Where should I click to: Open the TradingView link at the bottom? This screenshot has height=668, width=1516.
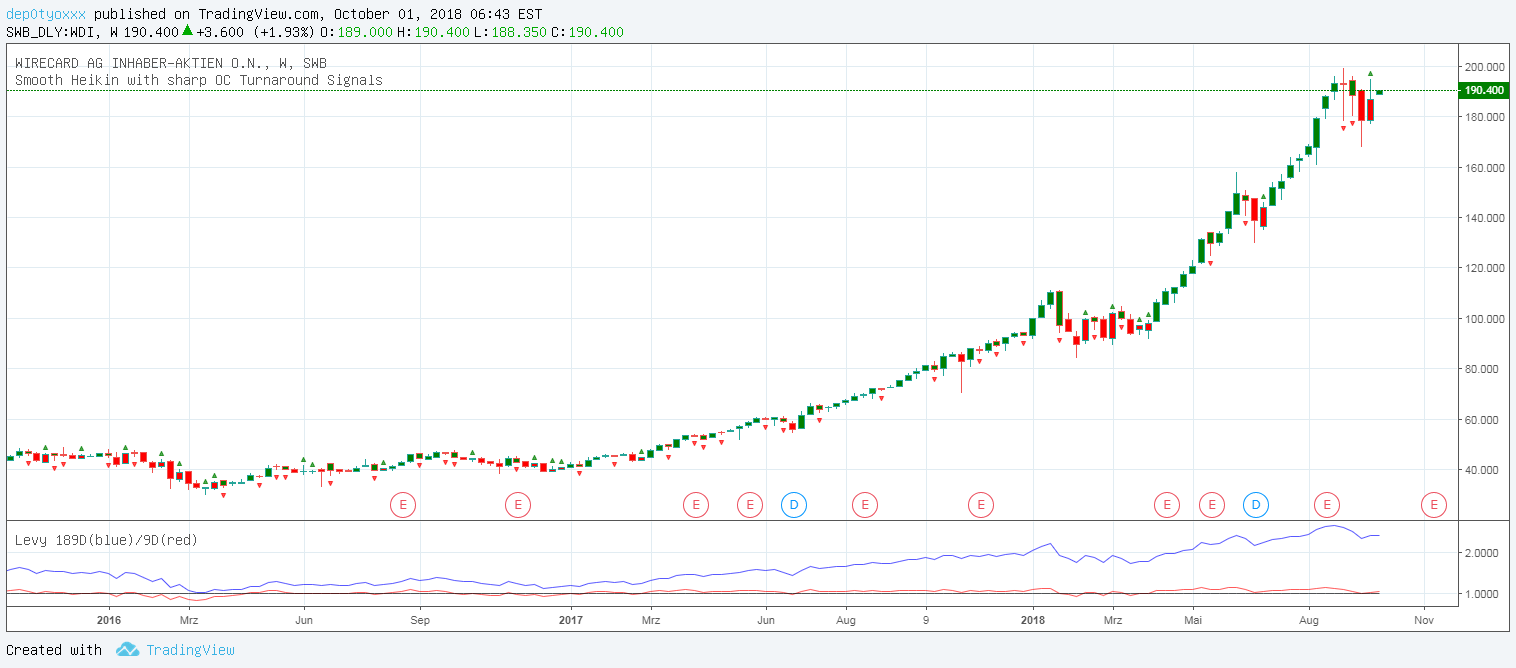190,650
